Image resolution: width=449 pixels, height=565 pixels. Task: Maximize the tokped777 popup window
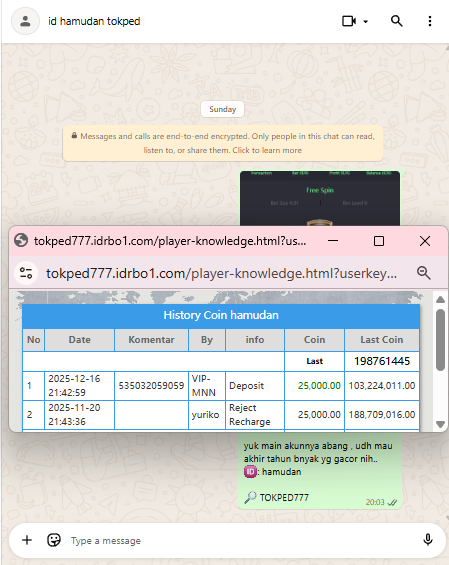[x=379, y=241]
